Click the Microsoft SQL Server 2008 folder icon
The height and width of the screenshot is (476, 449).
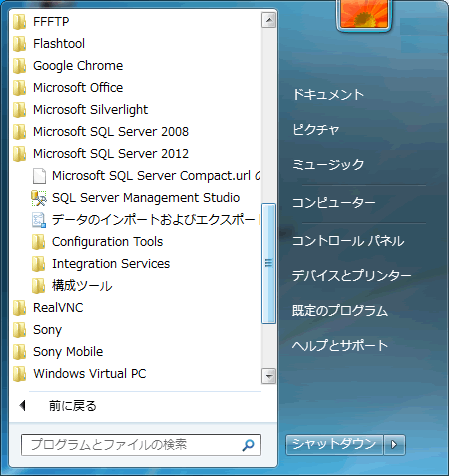[19, 132]
